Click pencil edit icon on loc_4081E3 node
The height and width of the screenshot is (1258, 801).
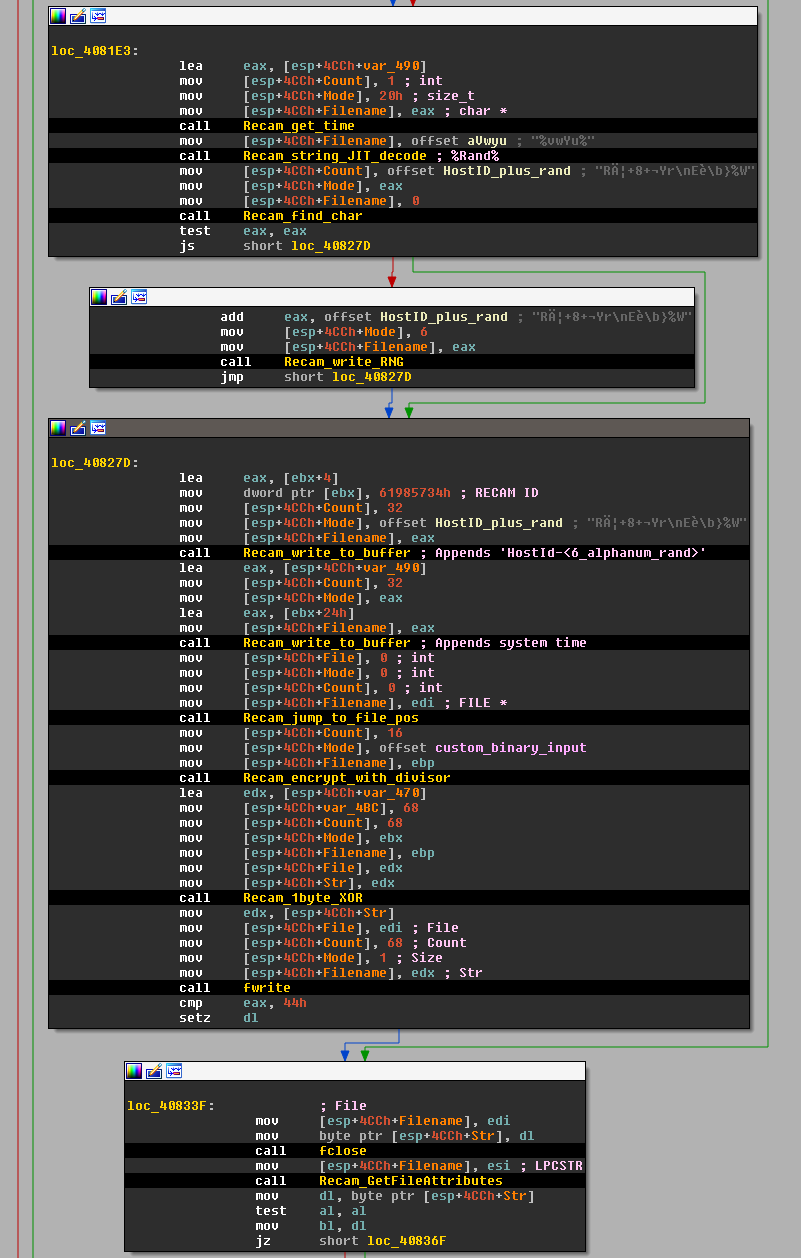tap(78, 16)
